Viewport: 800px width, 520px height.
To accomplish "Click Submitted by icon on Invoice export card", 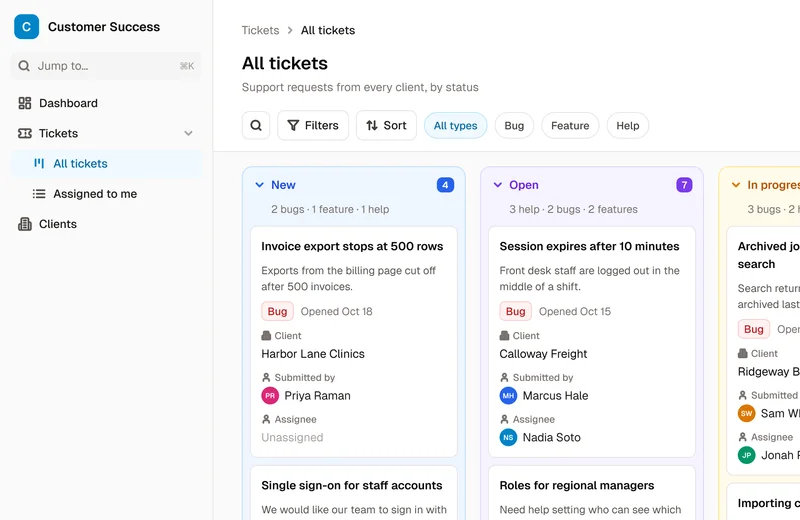I will click(x=266, y=378).
